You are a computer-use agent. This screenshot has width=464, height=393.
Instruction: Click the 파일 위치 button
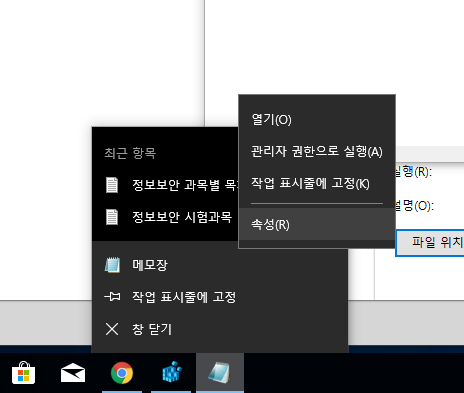click(x=430, y=242)
